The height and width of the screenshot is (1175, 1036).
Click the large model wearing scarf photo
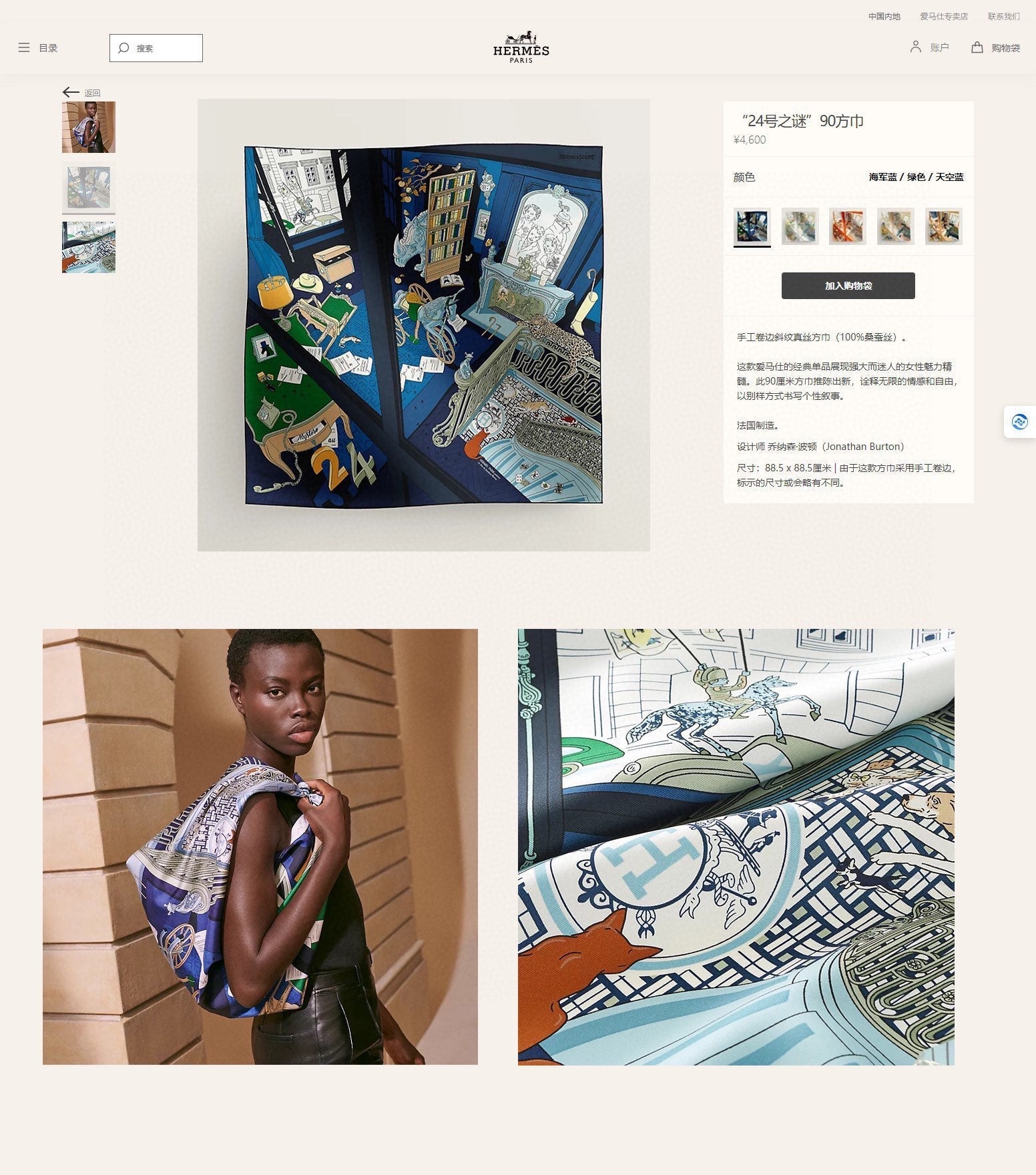tap(260, 847)
